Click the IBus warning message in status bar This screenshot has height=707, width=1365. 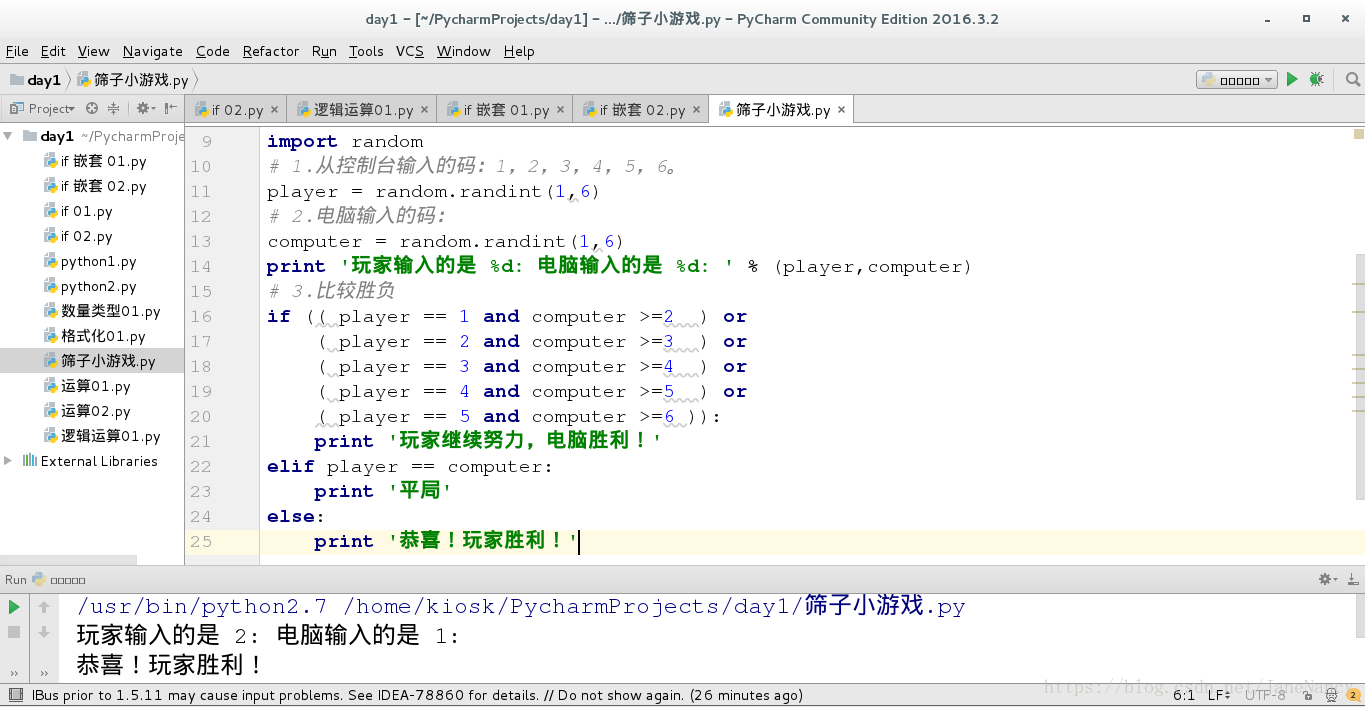click(417, 695)
